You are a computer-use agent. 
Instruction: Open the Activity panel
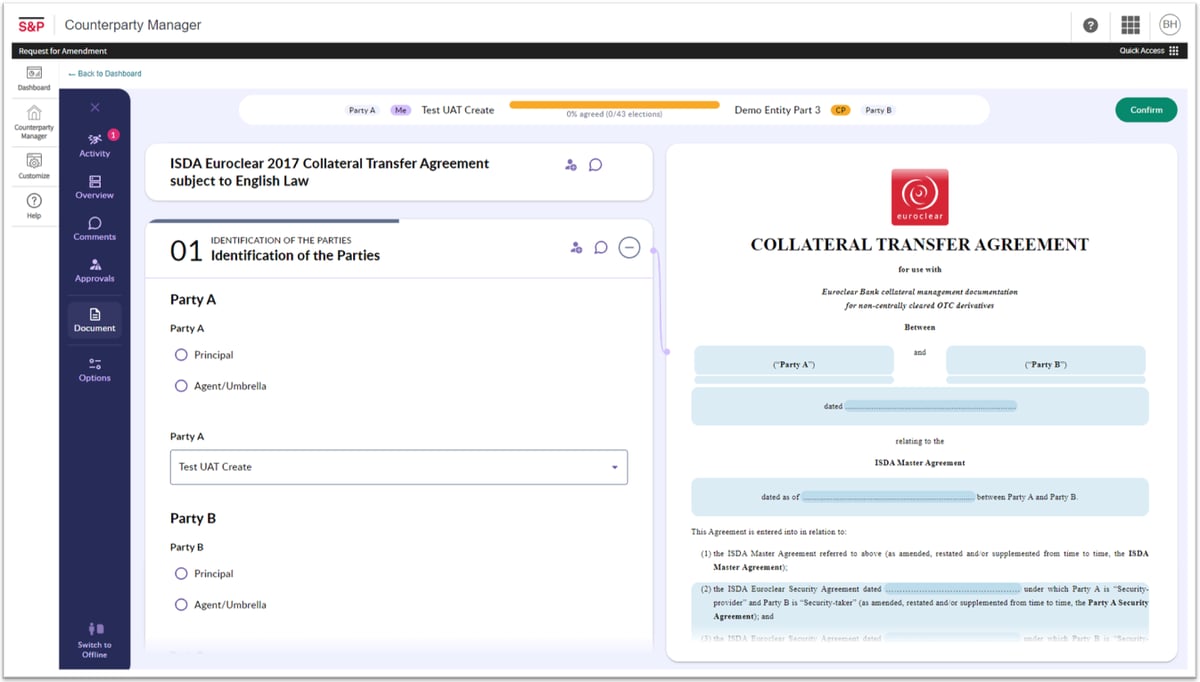pyautogui.click(x=95, y=144)
